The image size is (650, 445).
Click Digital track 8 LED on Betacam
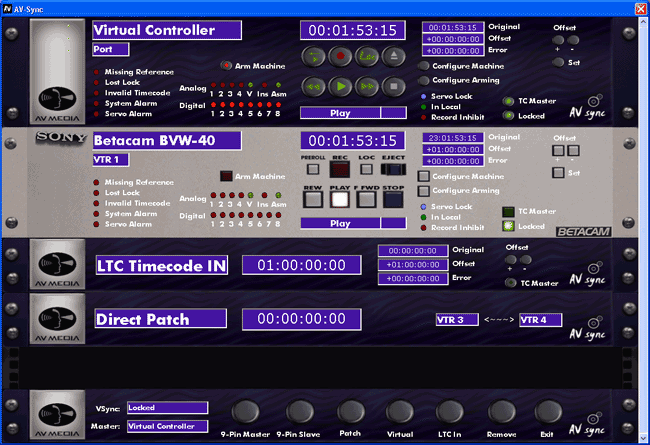(279, 215)
